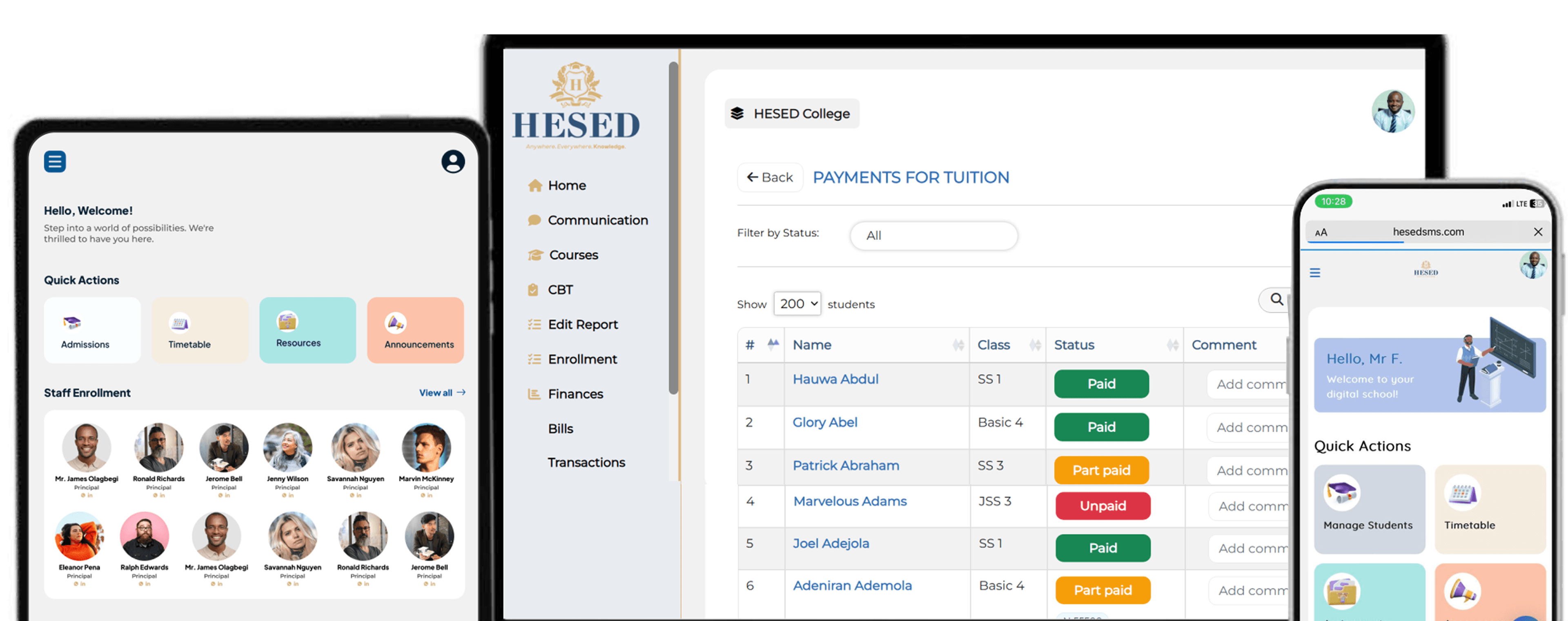Open Show 200 students dropdown

tap(797, 303)
